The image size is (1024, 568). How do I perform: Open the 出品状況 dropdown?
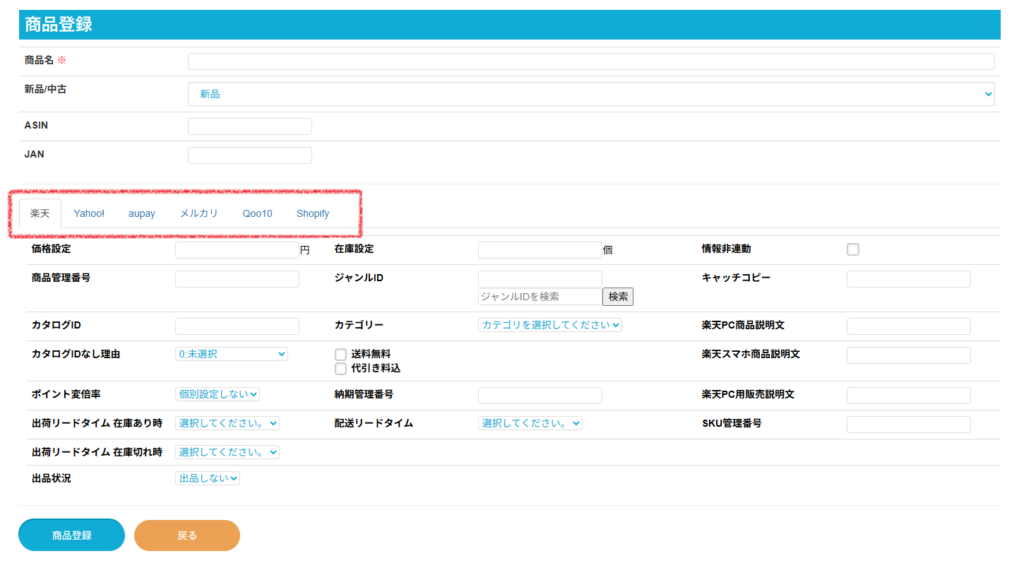click(207, 478)
